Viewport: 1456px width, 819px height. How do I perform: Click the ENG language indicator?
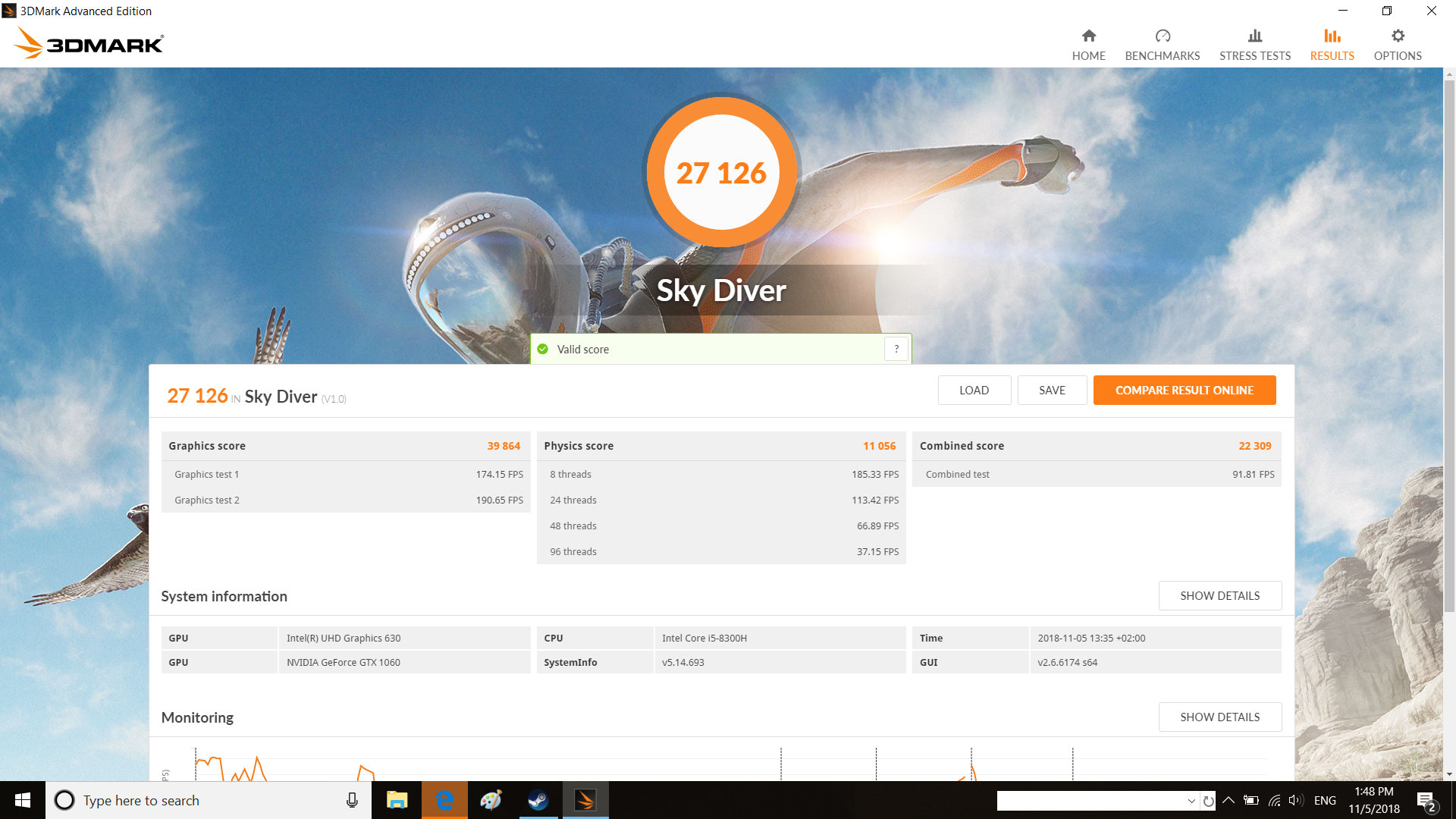[1325, 800]
